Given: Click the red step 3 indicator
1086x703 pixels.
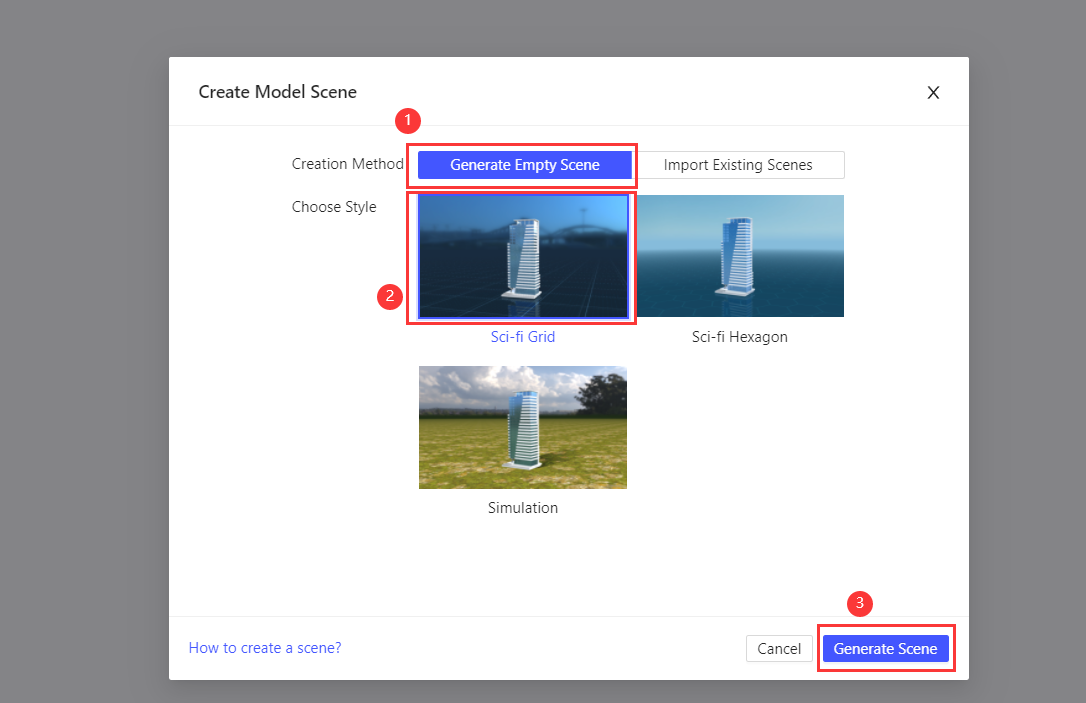Looking at the screenshot, I should pyautogui.click(x=860, y=604).
